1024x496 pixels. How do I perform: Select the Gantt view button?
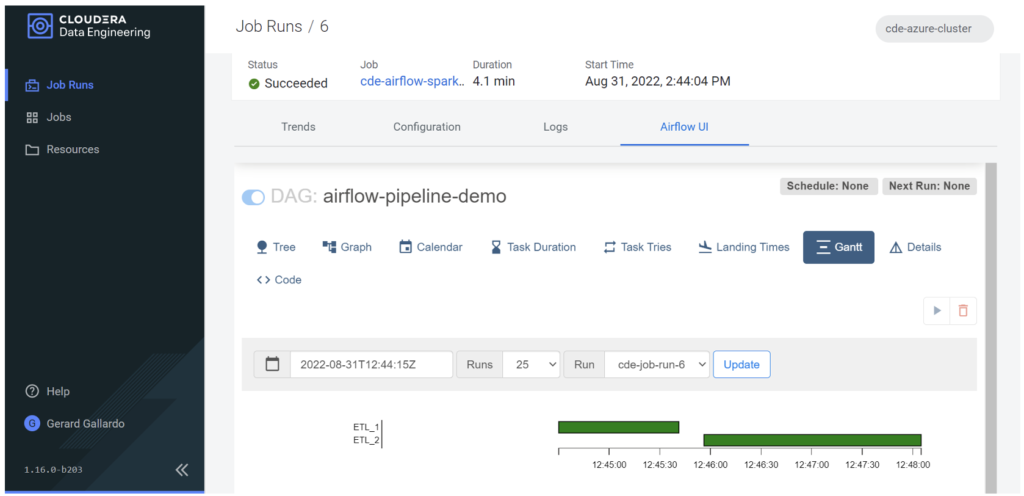tap(839, 247)
